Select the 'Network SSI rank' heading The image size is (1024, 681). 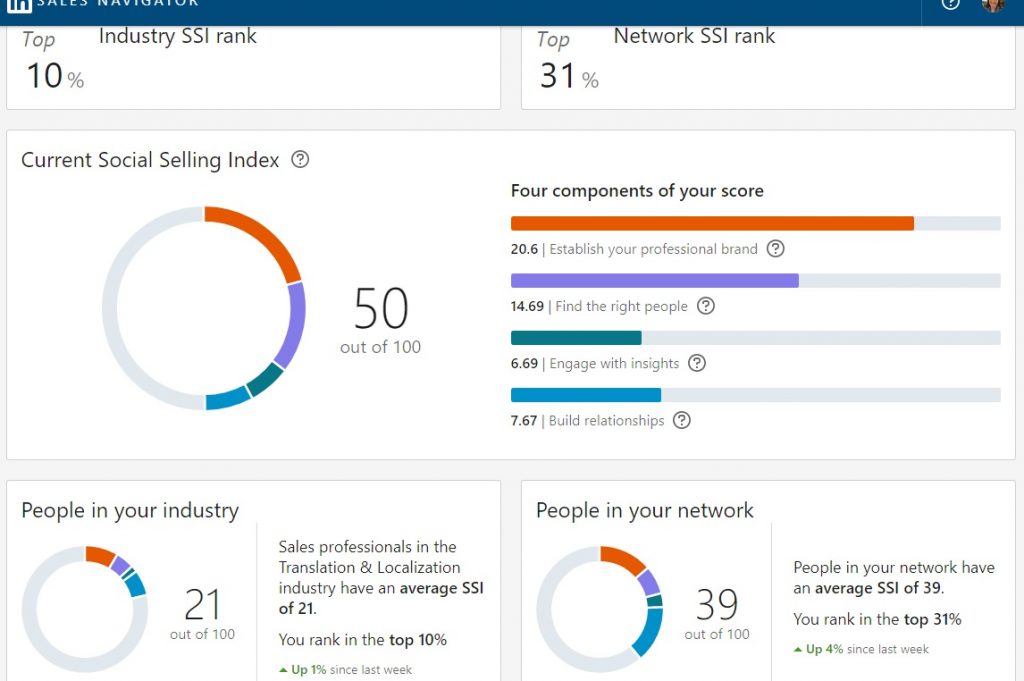coord(694,36)
